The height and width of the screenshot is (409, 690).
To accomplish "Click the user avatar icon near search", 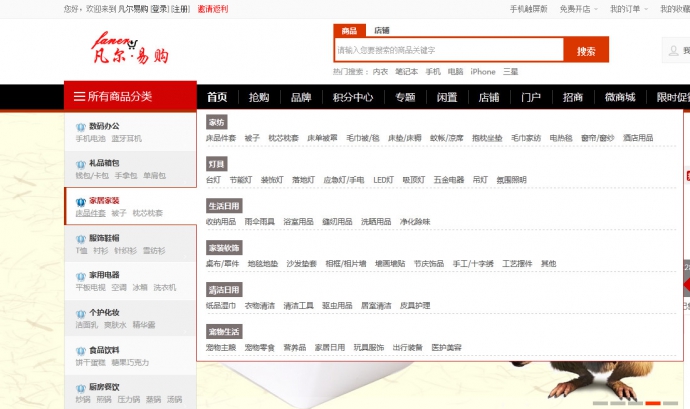I will coord(673,51).
